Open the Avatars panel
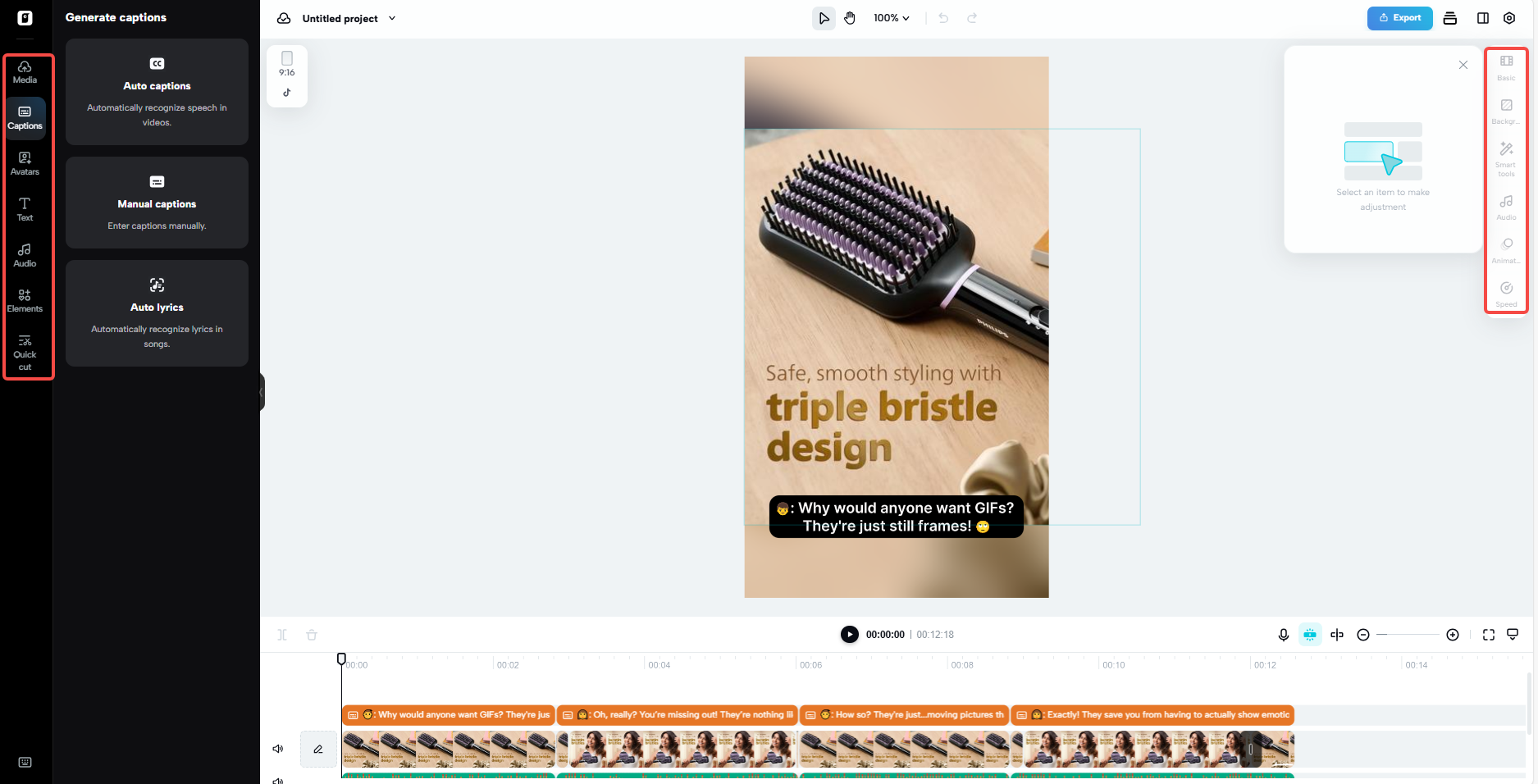Screen dimensions: 1538x784 (x=25, y=164)
